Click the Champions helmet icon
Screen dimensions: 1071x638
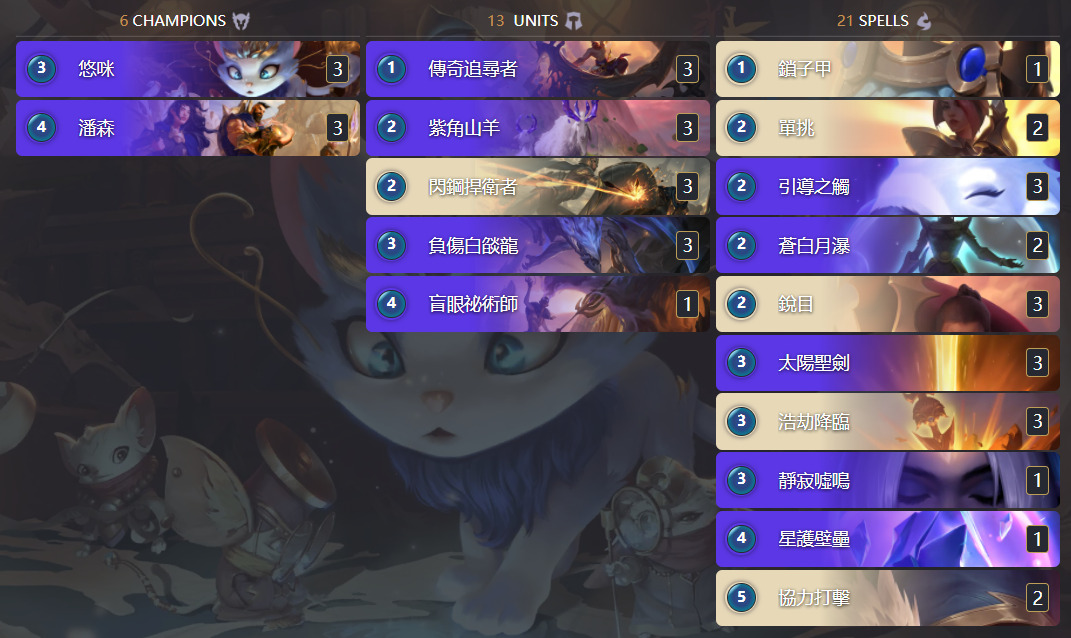pos(241,21)
